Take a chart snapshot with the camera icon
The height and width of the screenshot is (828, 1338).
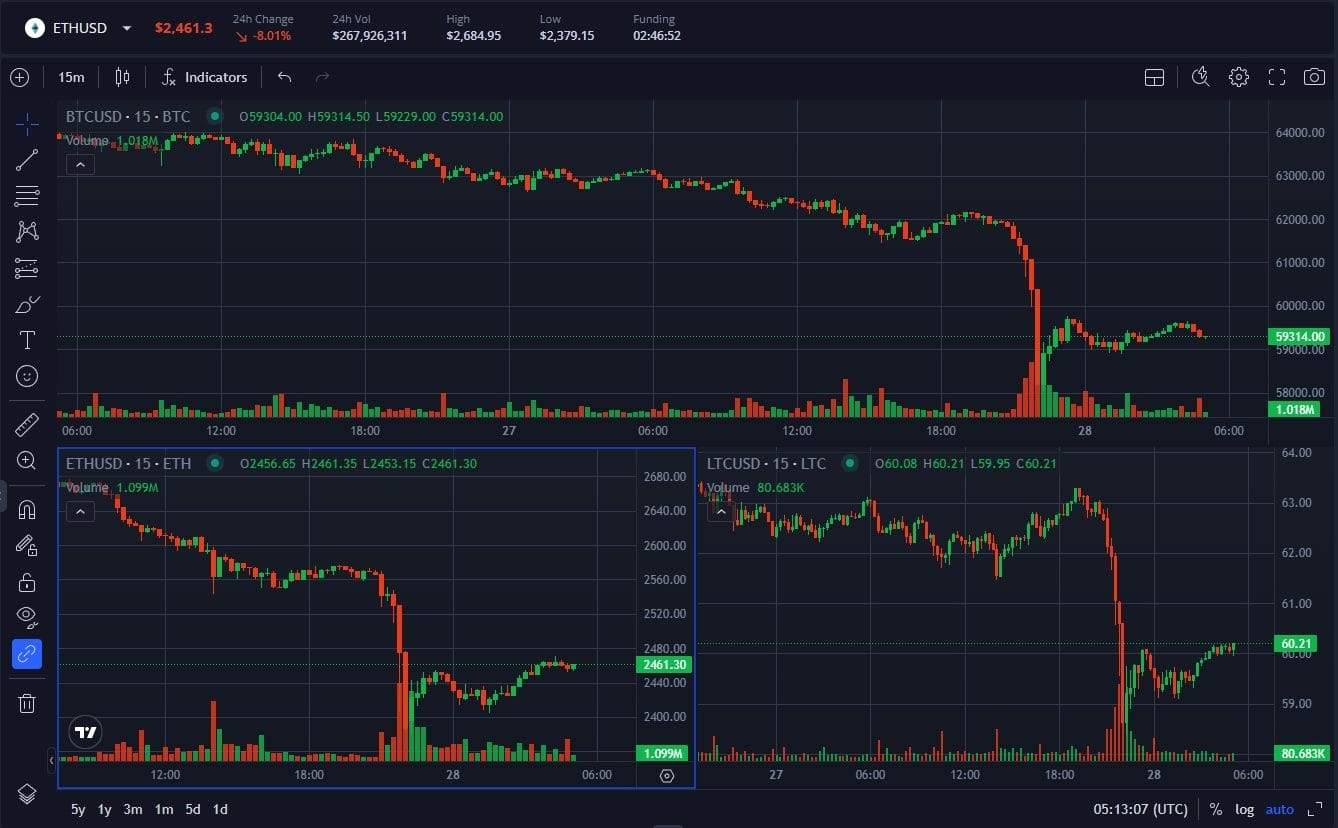(x=1315, y=76)
